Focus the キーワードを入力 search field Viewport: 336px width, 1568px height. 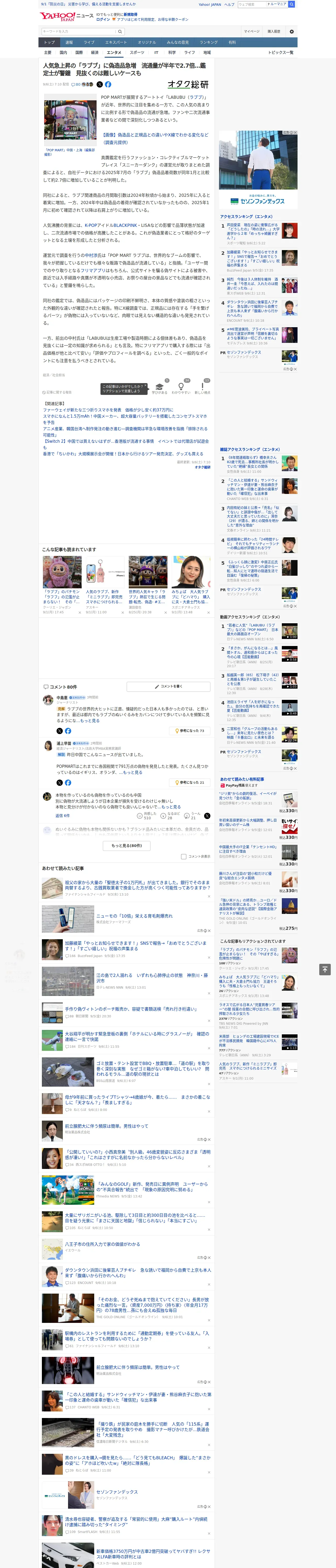pos(79,32)
